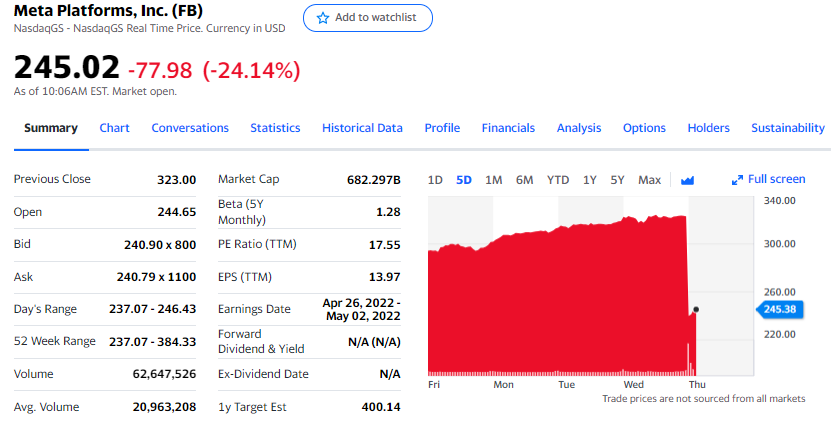Show the YTD chart range
Screen dimensions: 831x427
tap(558, 180)
